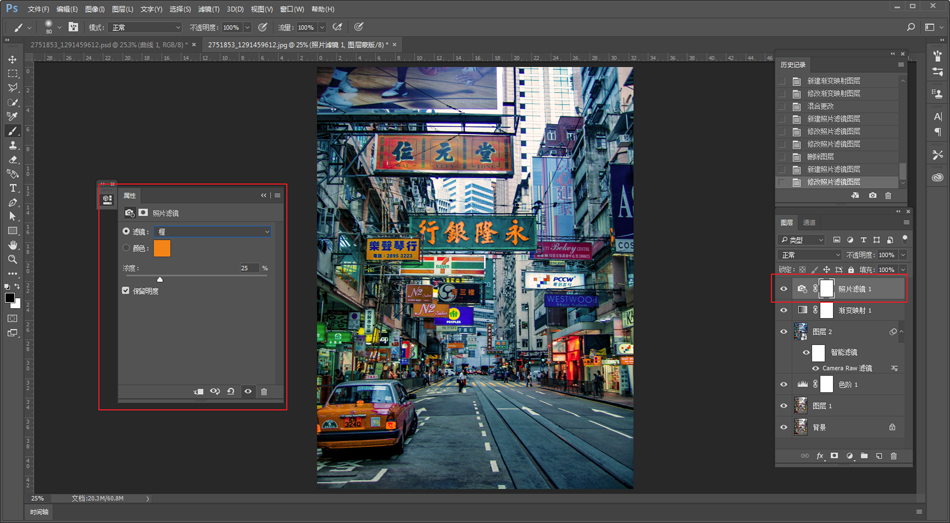Enable the 保留明度 checkbox
Viewport: 950px width, 523px height.
click(126, 291)
